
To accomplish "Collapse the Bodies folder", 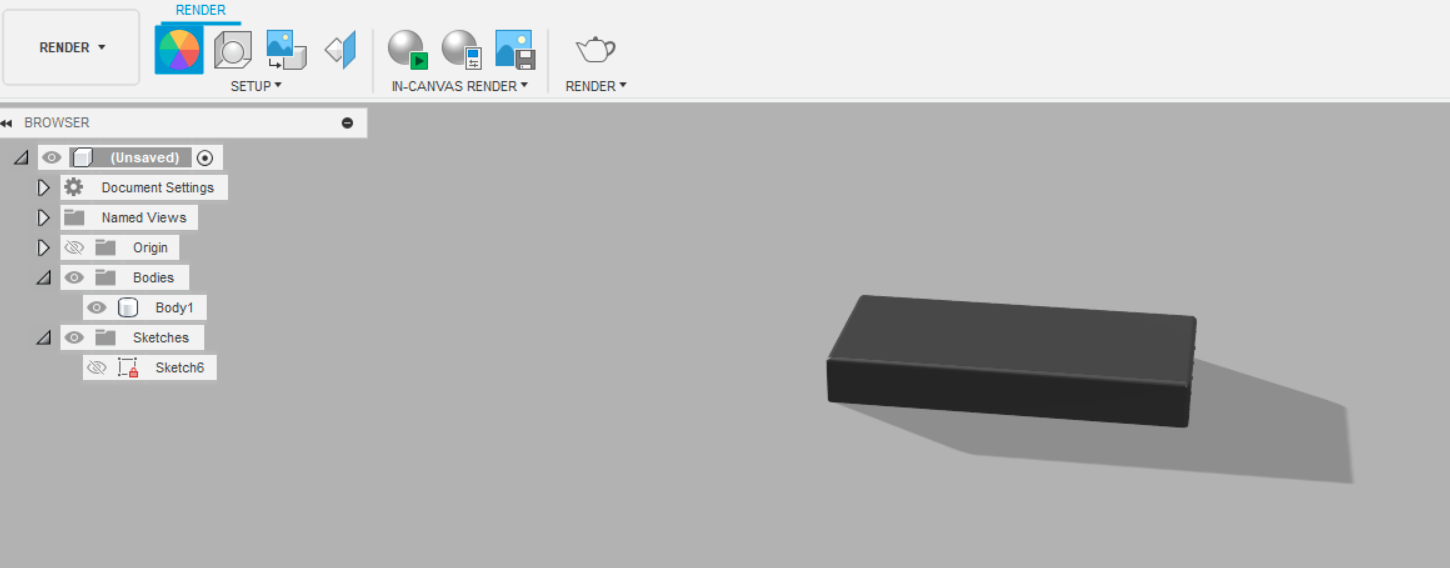I will click(x=43, y=278).
